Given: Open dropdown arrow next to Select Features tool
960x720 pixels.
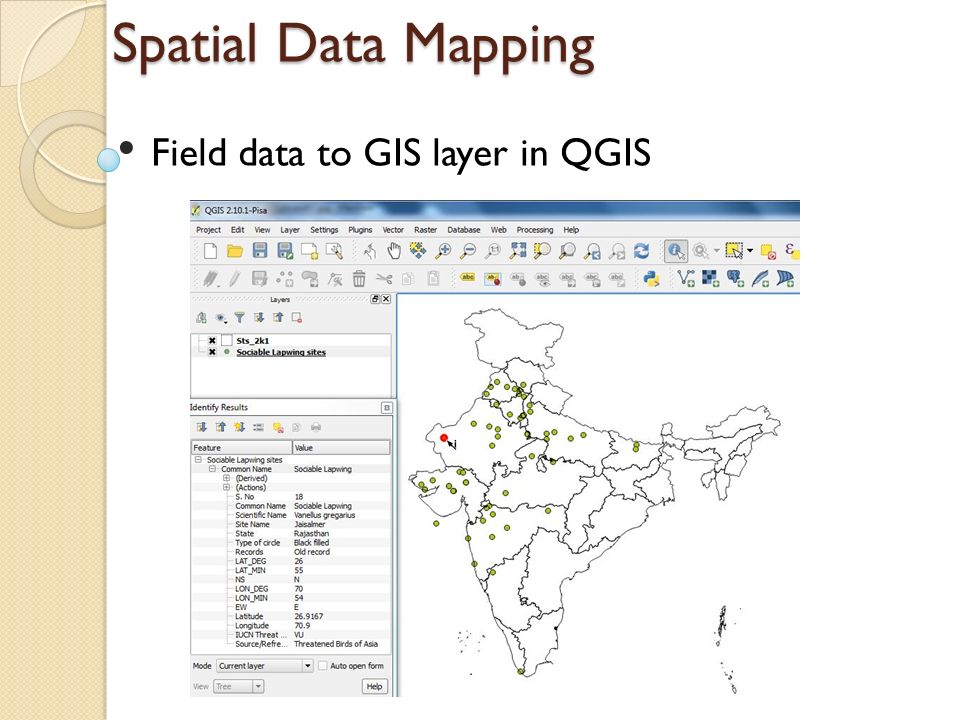Looking at the screenshot, I should [x=749, y=250].
